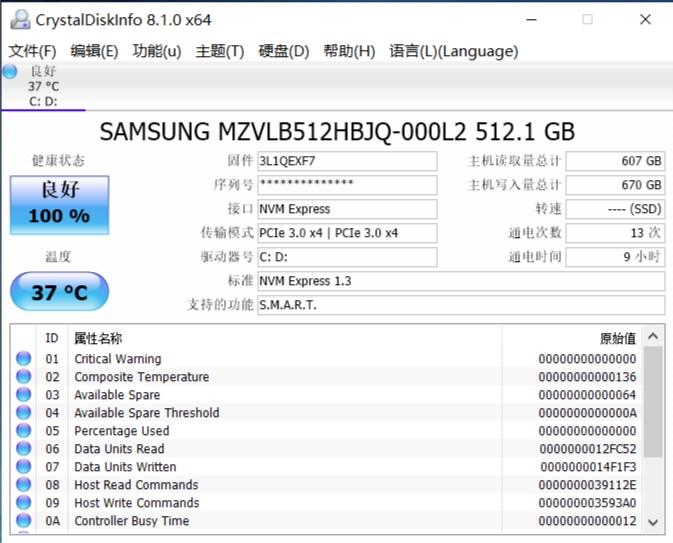The image size is (673, 543).
Task: Click the 670 GB host writes value
Action: [x=615, y=185]
